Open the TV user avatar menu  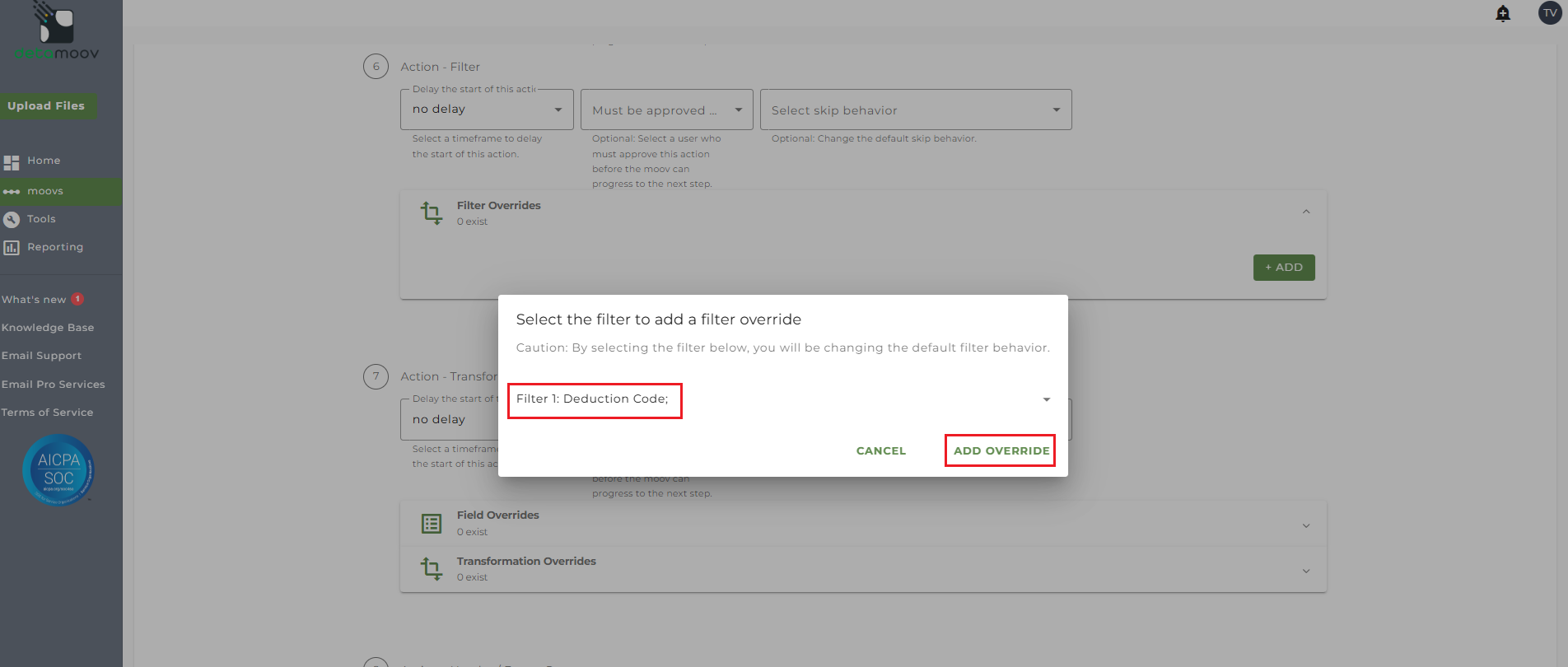pyautogui.click(x=1549, y=13)
